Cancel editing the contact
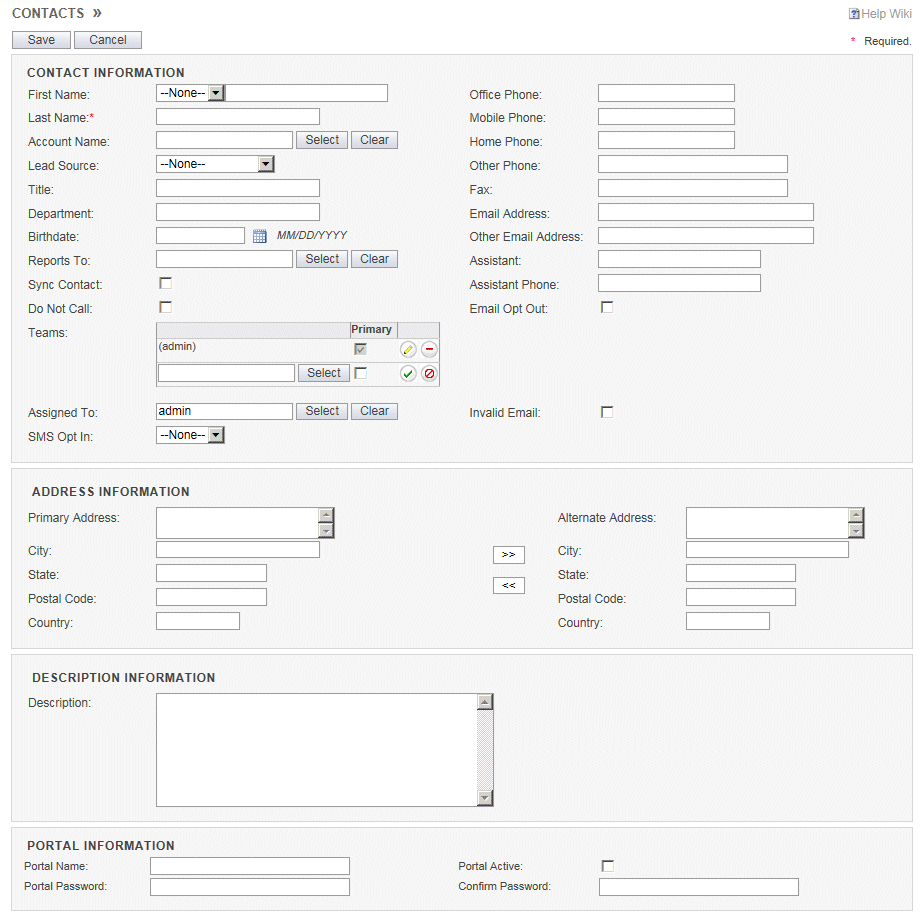The image size is (924, 914). coord(108,40)
